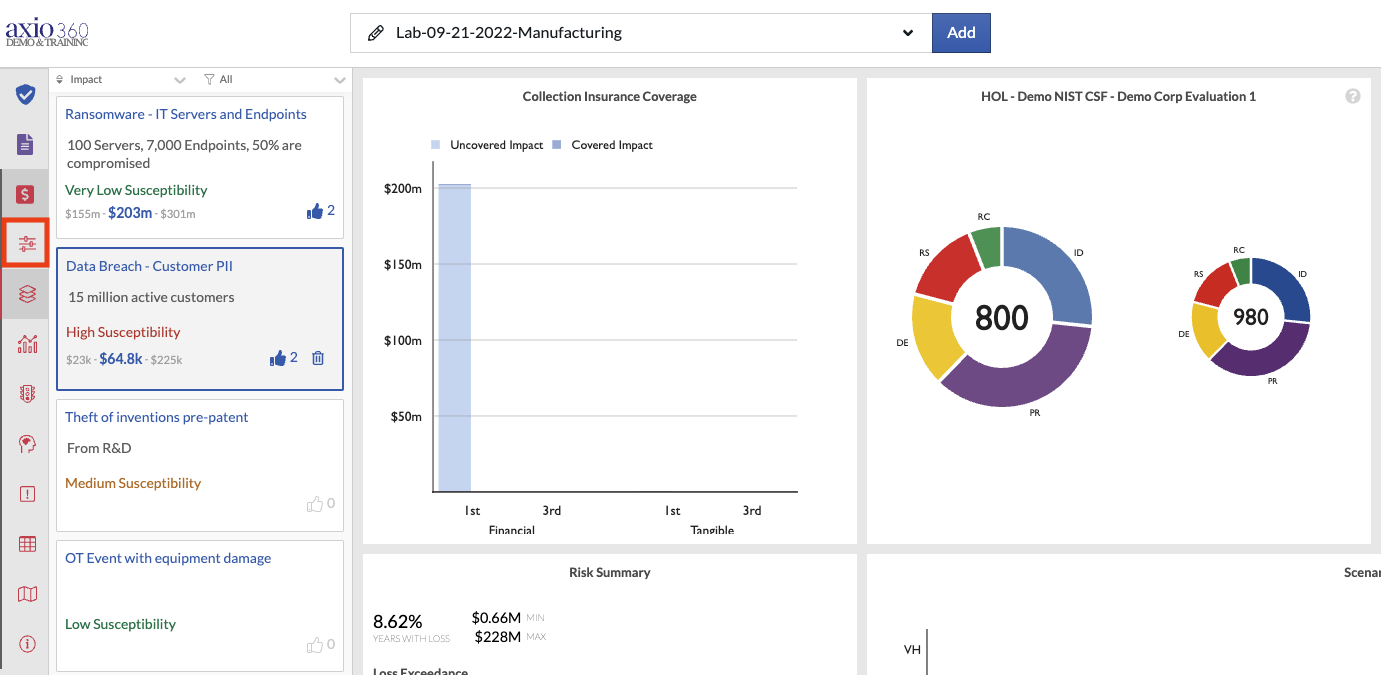
Task: Open the All filter dropdown
Action: coord(274,79)
